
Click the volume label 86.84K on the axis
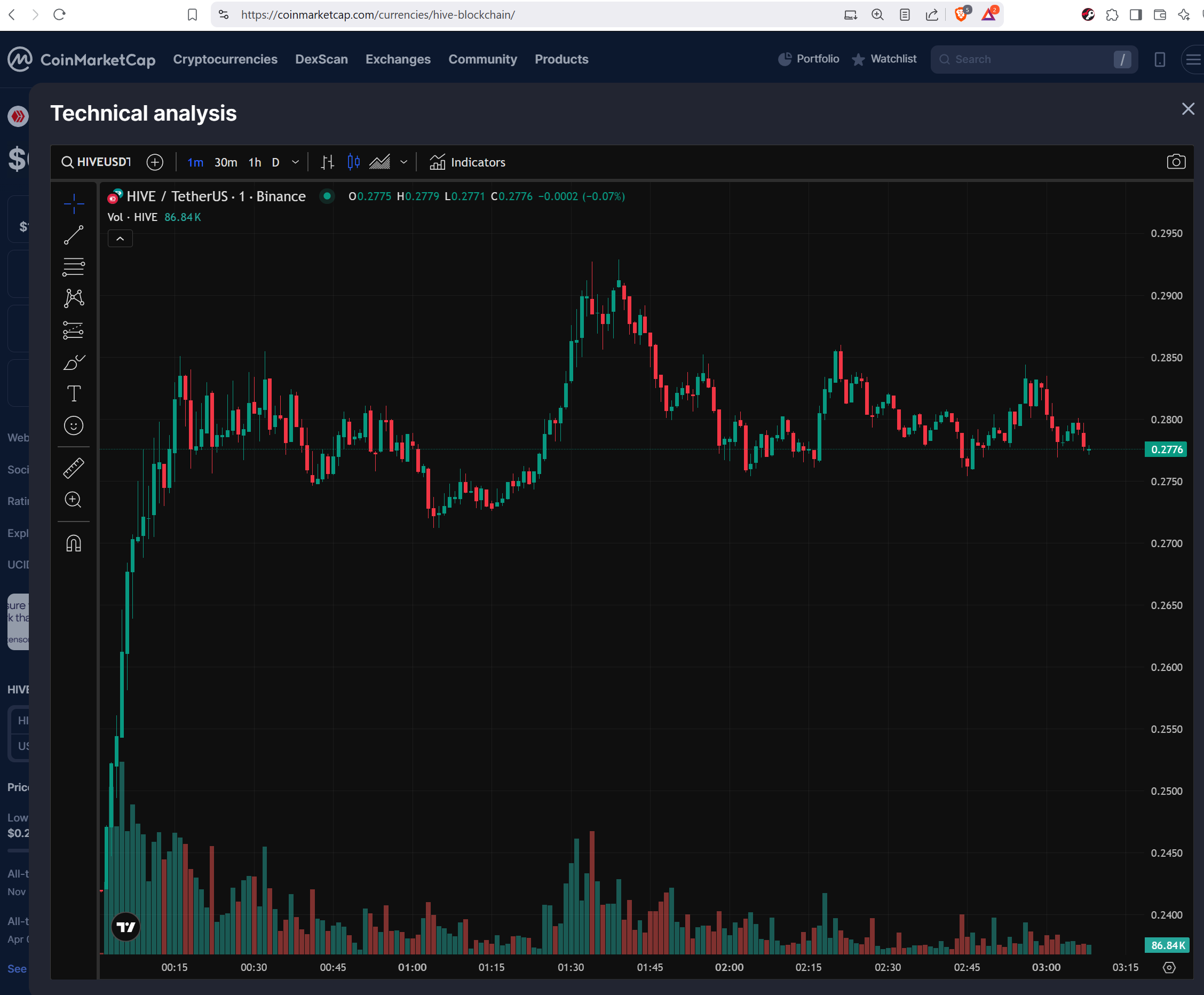tap(1167, 945)
